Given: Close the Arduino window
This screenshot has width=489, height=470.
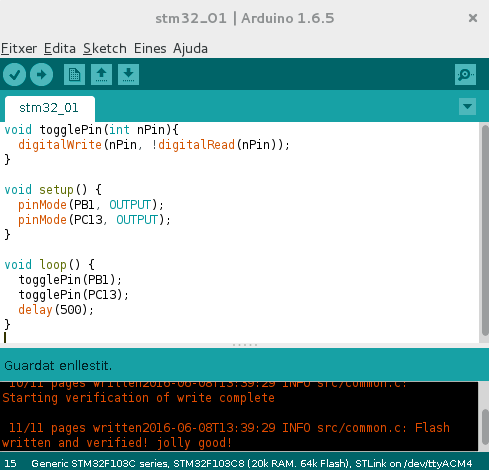Looking at the screenshot, I should point(473,18).
